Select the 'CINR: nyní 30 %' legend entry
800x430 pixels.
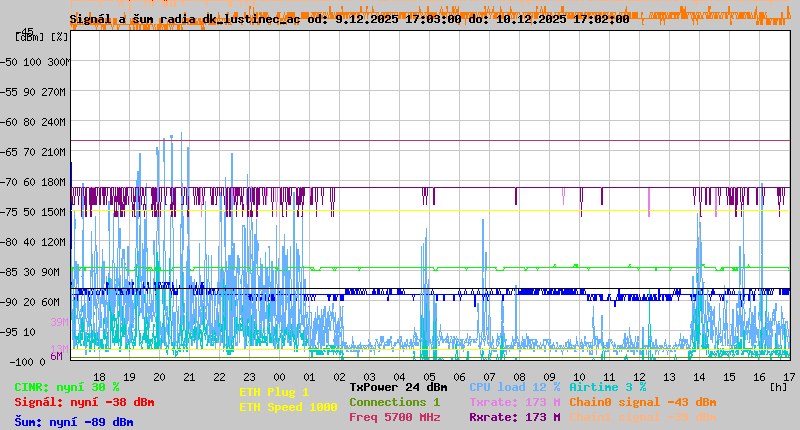[x=67, y=387]
